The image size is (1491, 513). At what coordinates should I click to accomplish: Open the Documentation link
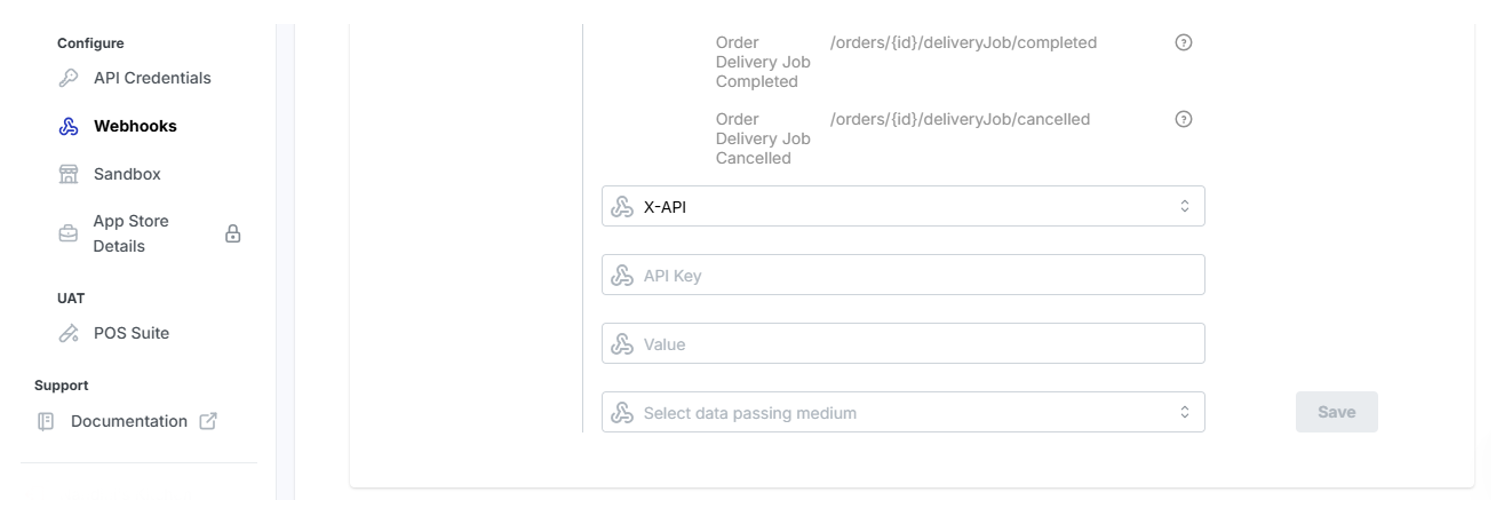tap(129, 421)
